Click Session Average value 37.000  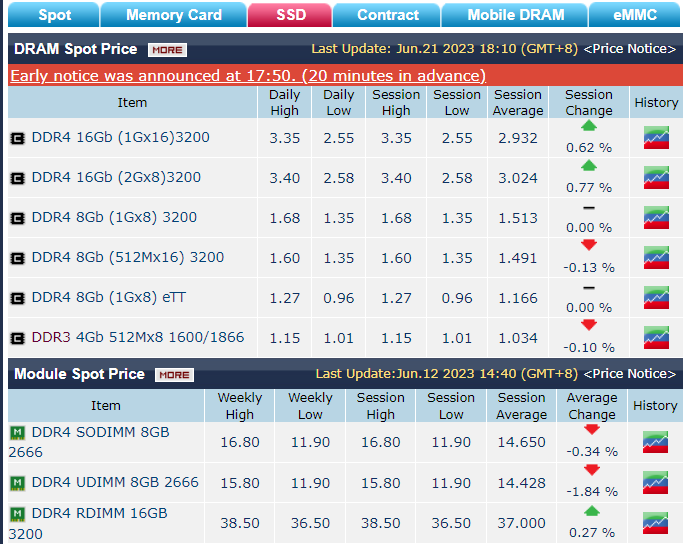pos(521,523)
